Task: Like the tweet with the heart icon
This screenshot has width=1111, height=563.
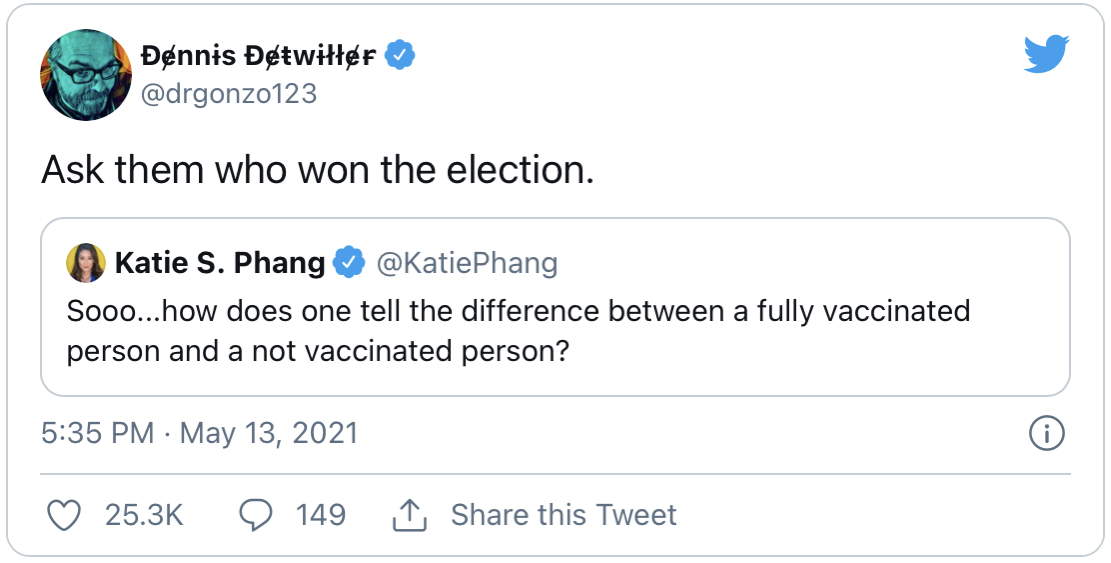Action: coord(65,515)
